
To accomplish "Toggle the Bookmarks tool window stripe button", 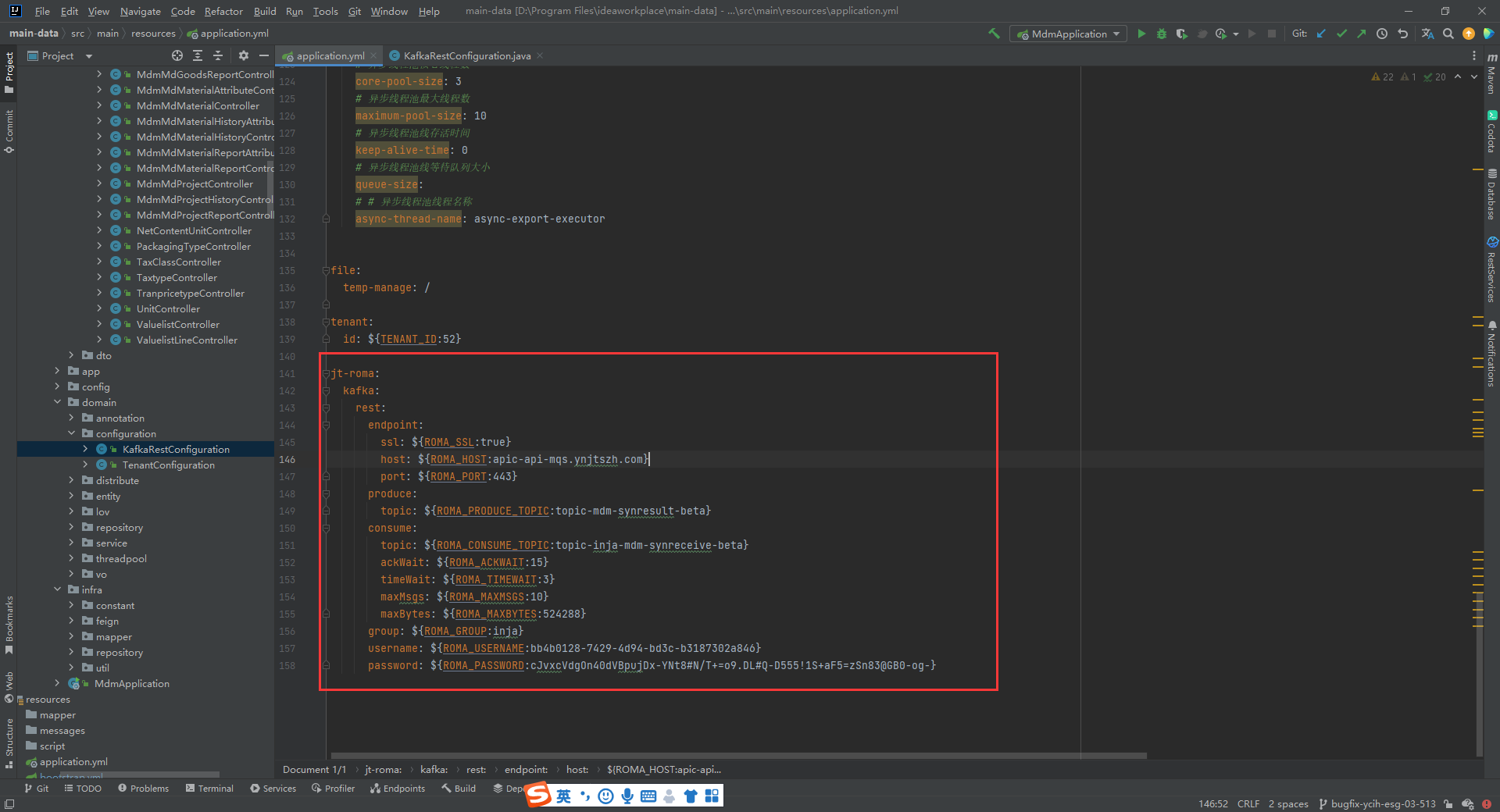I will (x=9, y=625).
